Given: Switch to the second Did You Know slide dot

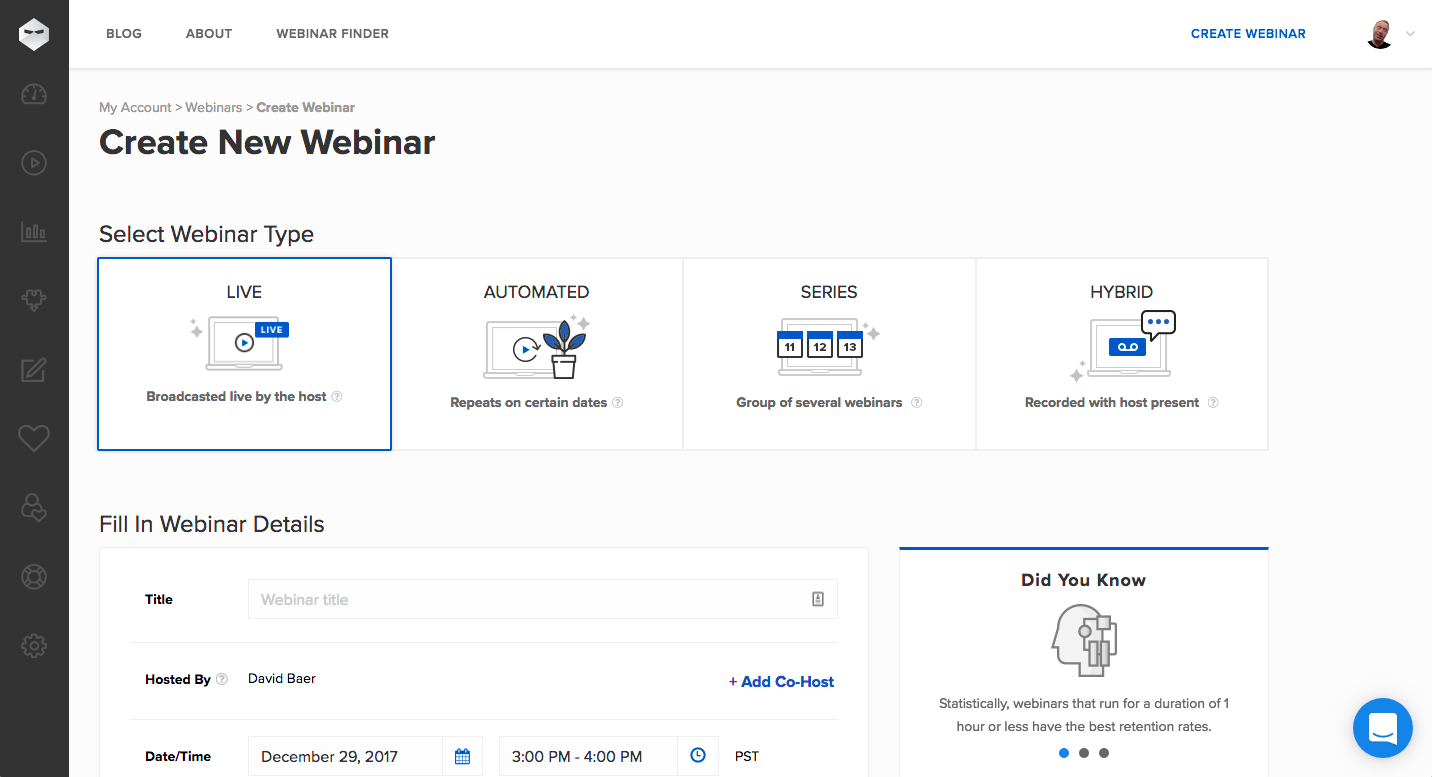Looking at the screenshot, I should (x=1084, y=753).
